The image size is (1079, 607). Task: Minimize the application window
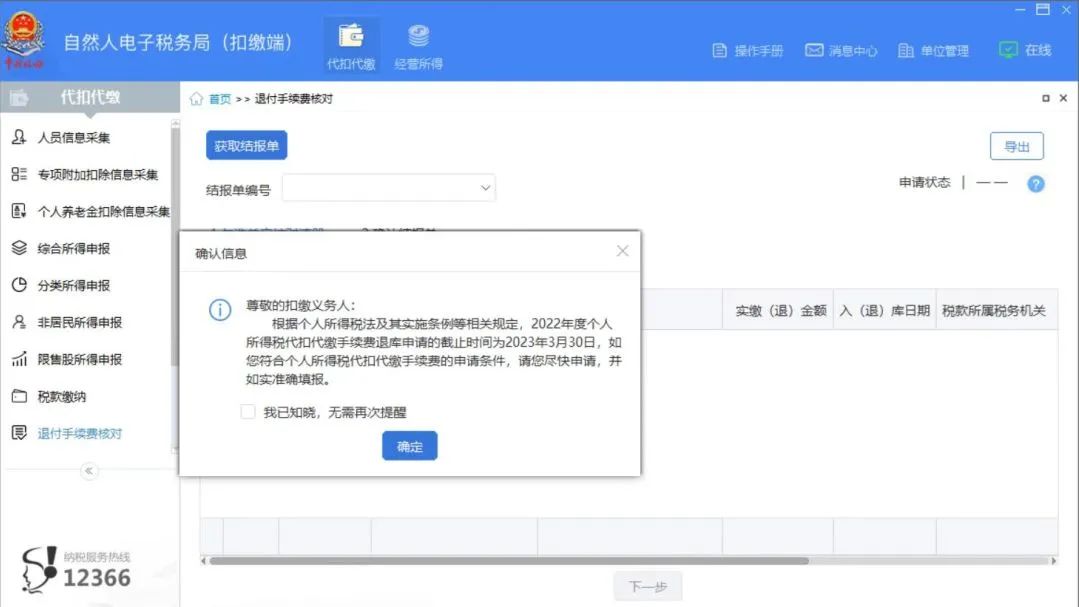(x=1020, y=10)
